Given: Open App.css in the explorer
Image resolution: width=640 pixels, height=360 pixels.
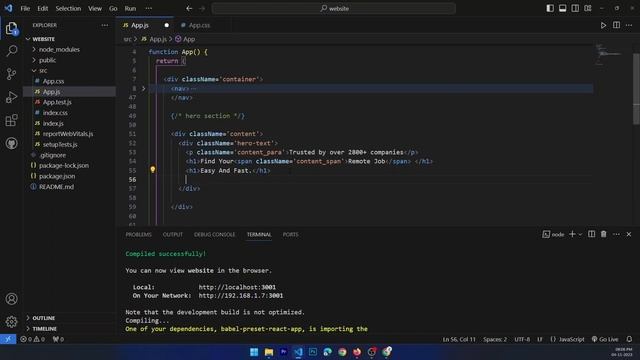Looking at the screenshot, I should 53,81.
